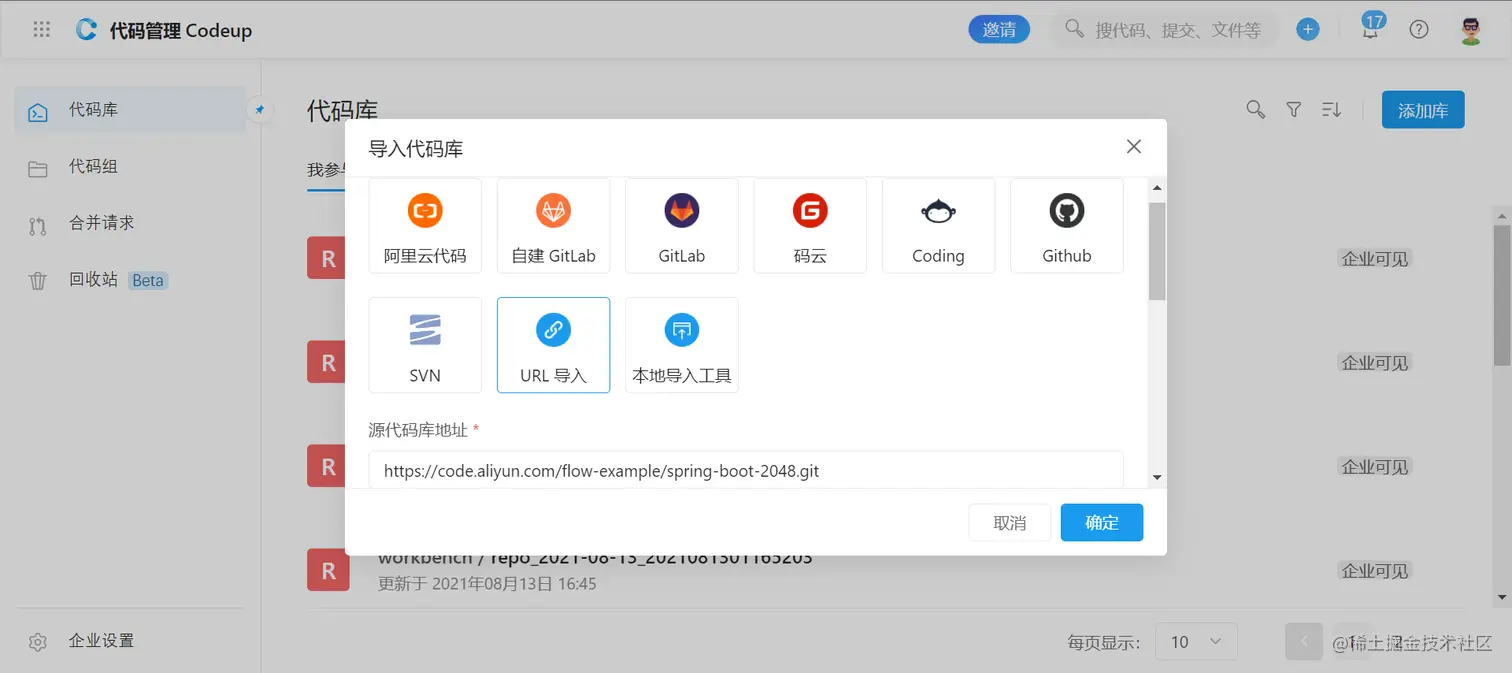Open notifications bell with badge 17
The width and height of the screenshot is (1512, 673).
(x=1371, y=28)
